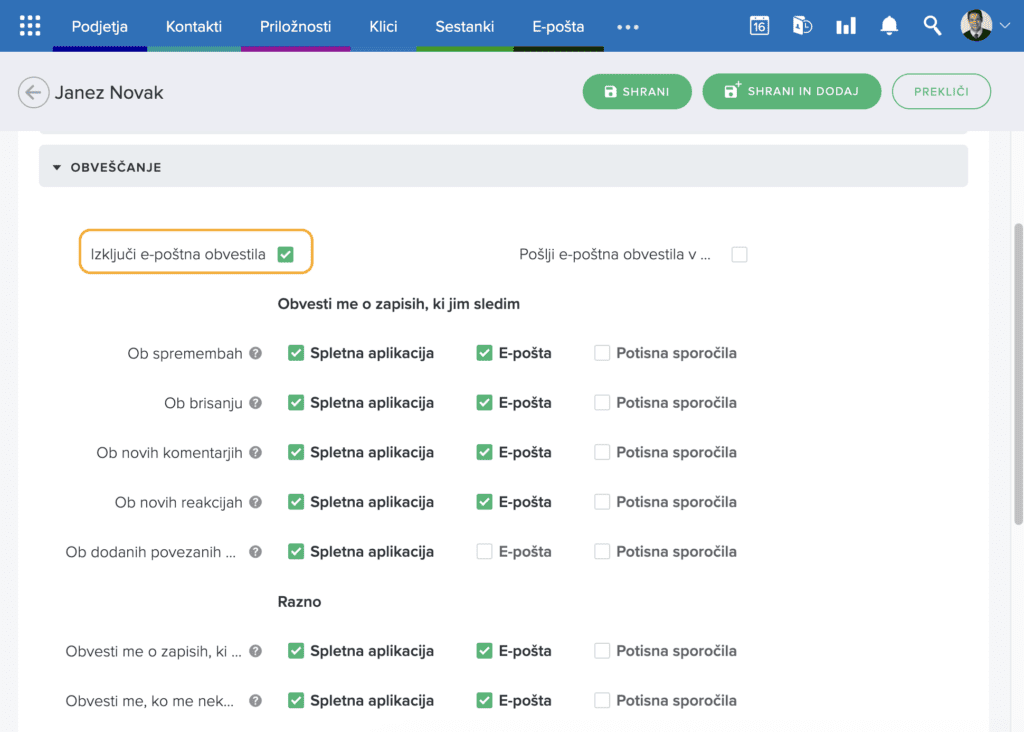Open the notifications bell
Image resolution: width=1024 pixels, height=732 pixels.
889,26
